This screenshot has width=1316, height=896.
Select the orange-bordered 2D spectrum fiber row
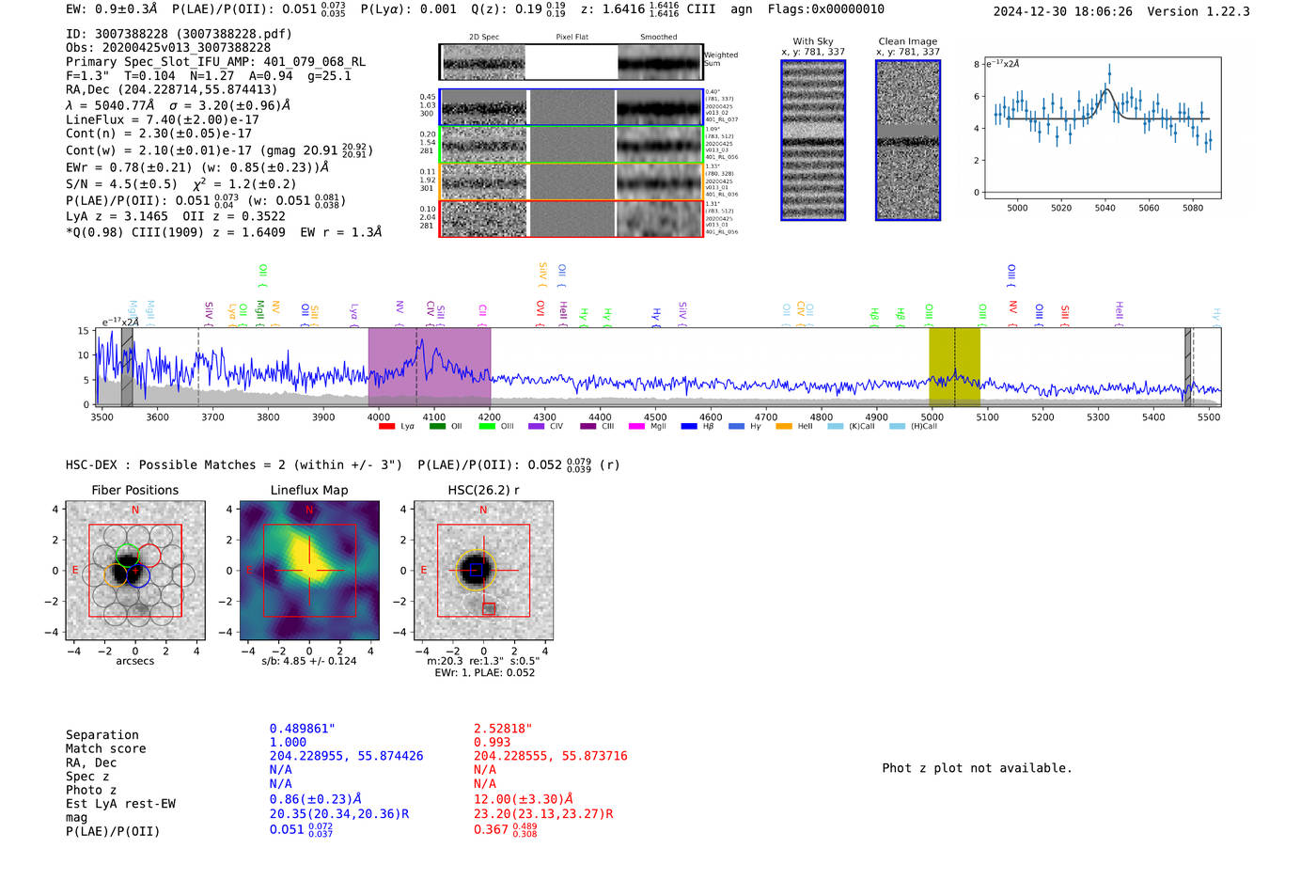pyautogui.click(x=572, y=181)
